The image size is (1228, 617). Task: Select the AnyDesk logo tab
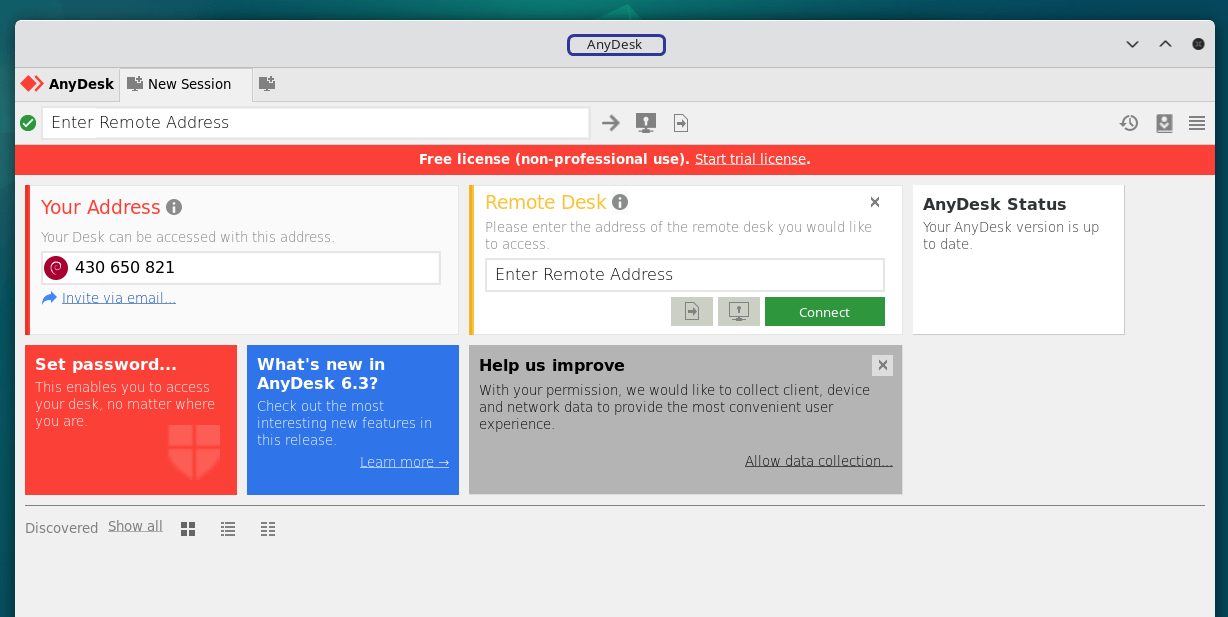(x=68, y=84)
